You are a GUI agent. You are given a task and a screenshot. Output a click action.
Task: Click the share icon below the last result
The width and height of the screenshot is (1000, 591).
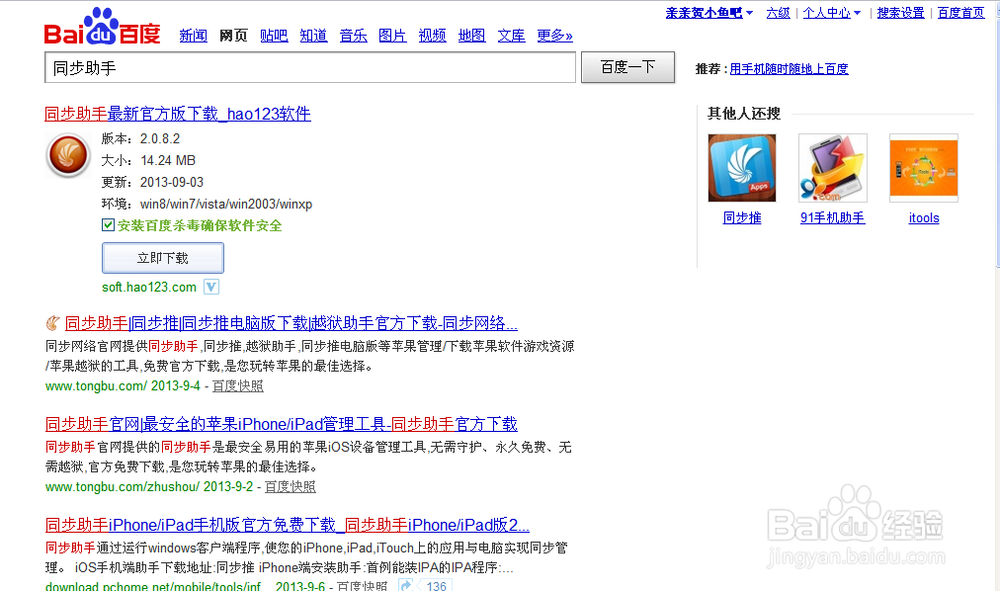point(404,584)
